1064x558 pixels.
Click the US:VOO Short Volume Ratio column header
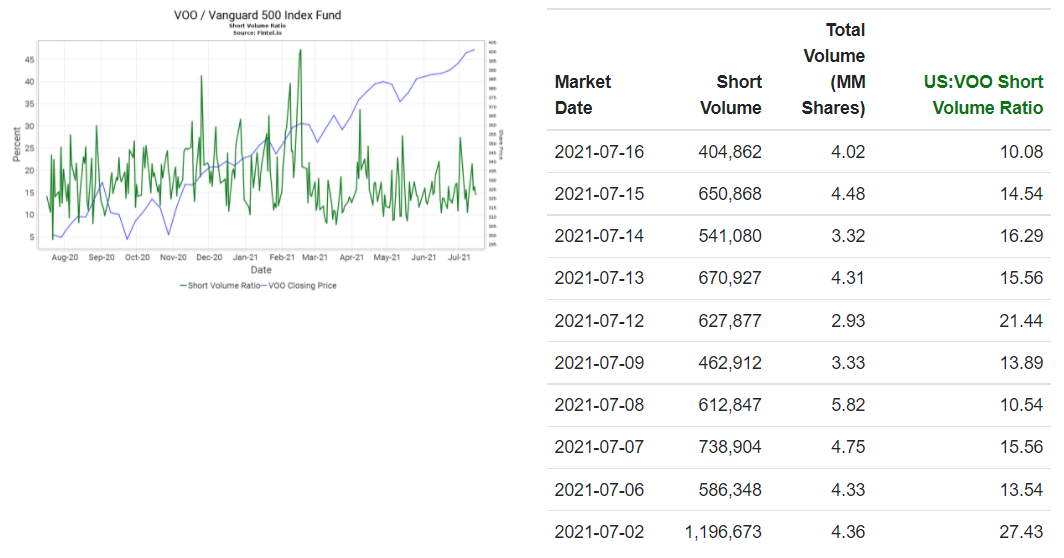(983, 94)
